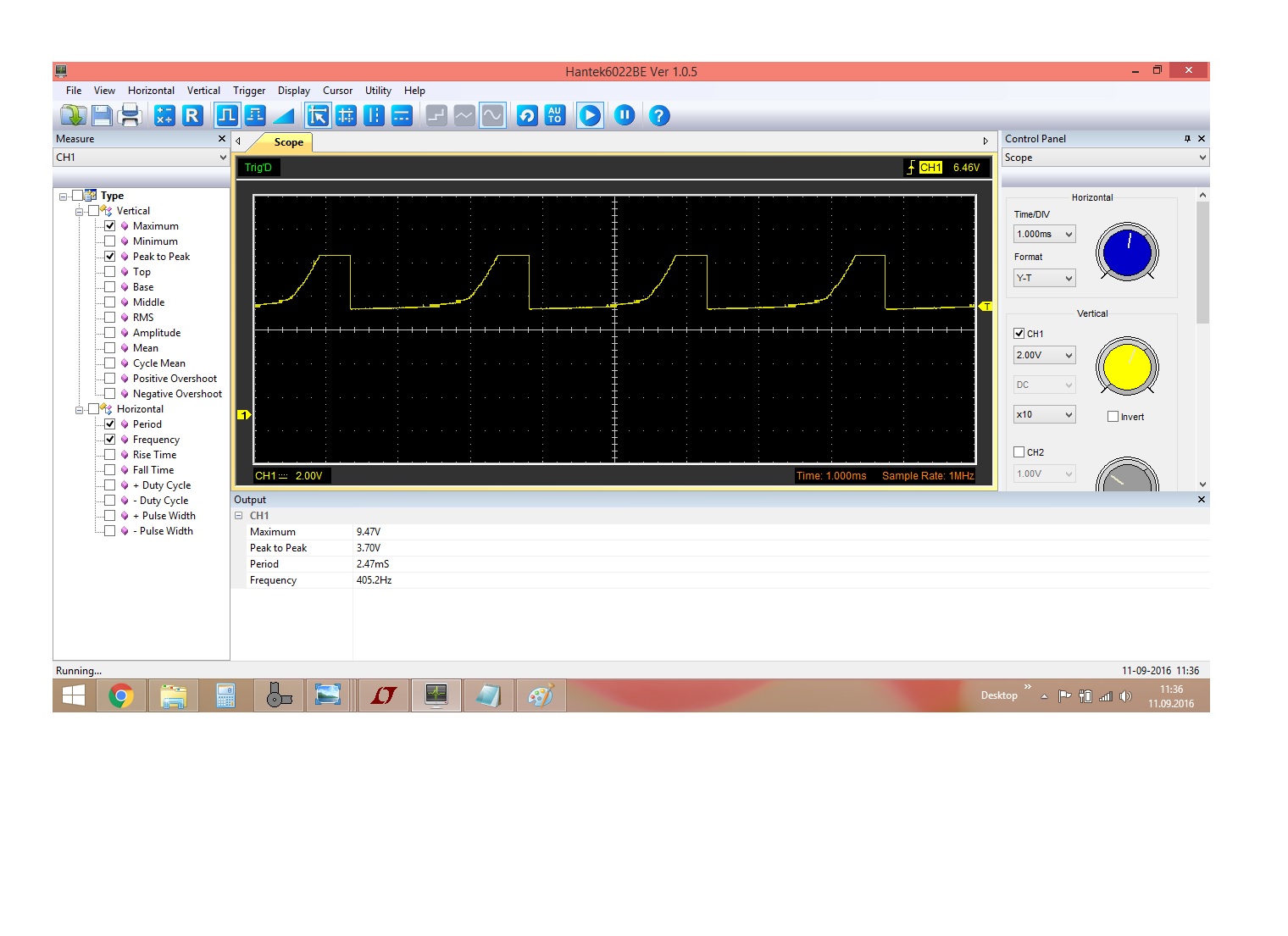Enable the CH2 channel checkbox
Image resolution: width=1288 pixels, height=936 pixels.
(1019, 452)
